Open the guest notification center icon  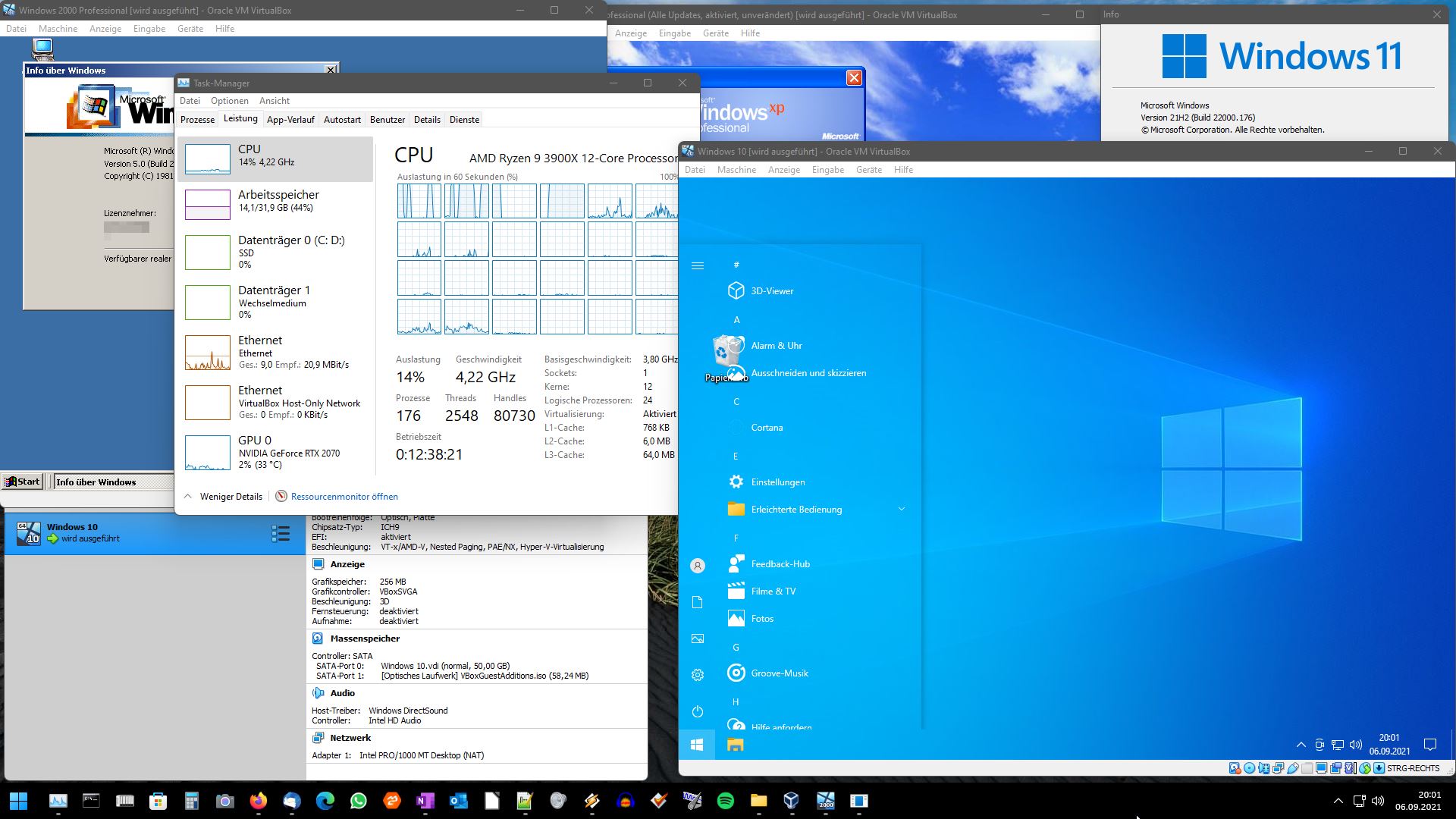coord(1430,745)
